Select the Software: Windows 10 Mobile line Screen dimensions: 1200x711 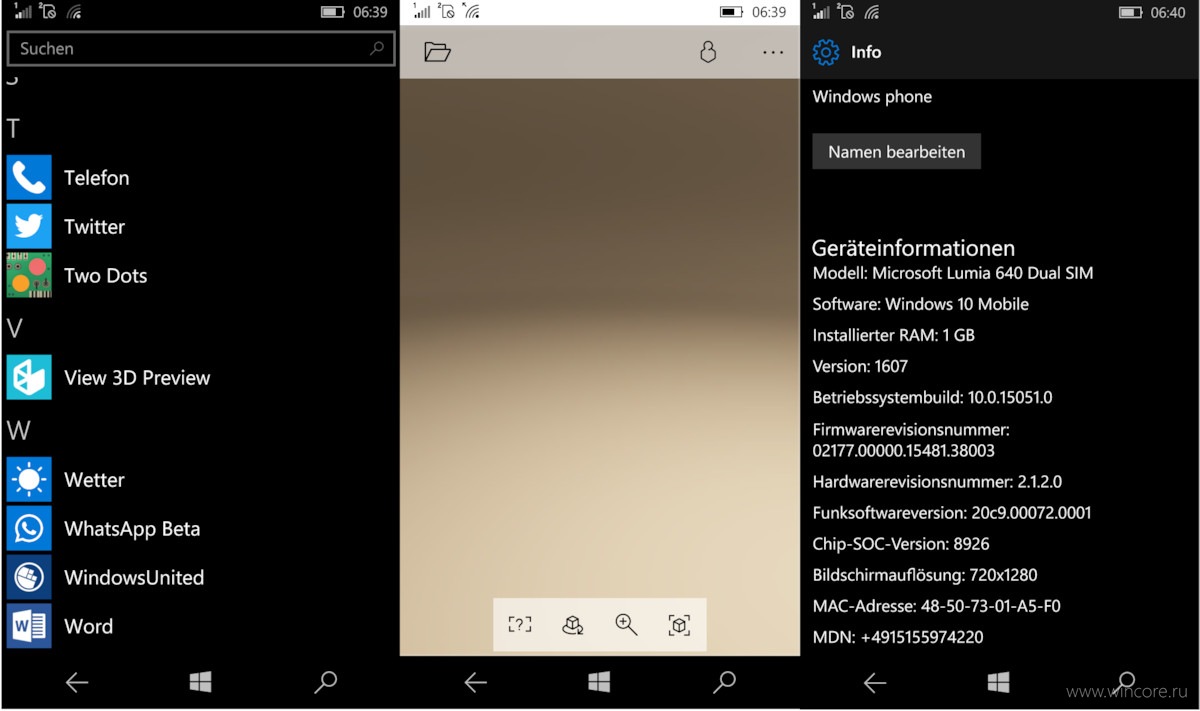[x=921, y=304]
